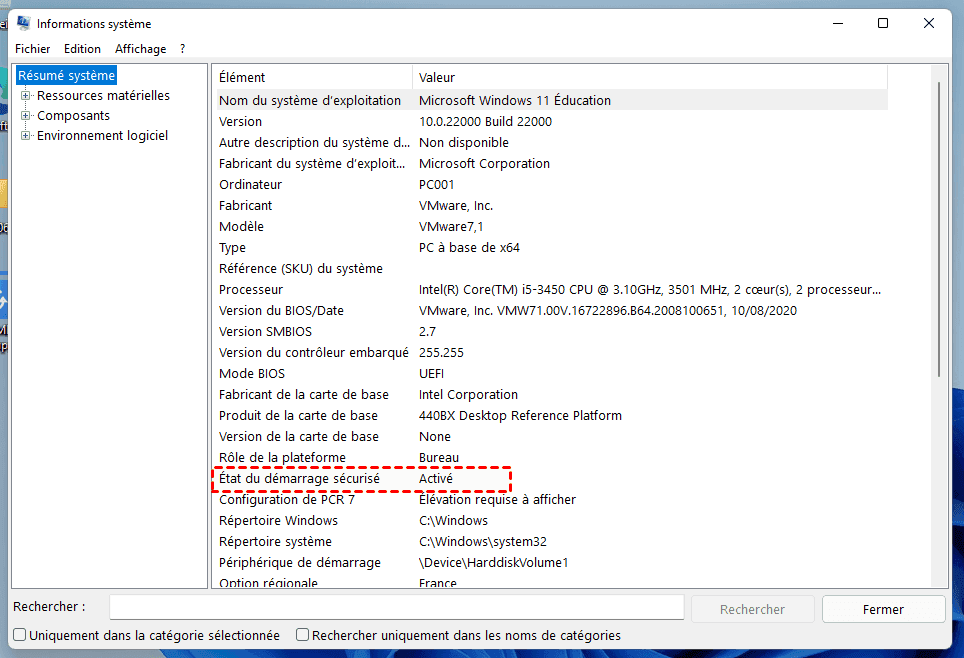Screen dimensions: 964x658
Task: Select the Périphérique de démarrage row
Action: click(552, 563)
